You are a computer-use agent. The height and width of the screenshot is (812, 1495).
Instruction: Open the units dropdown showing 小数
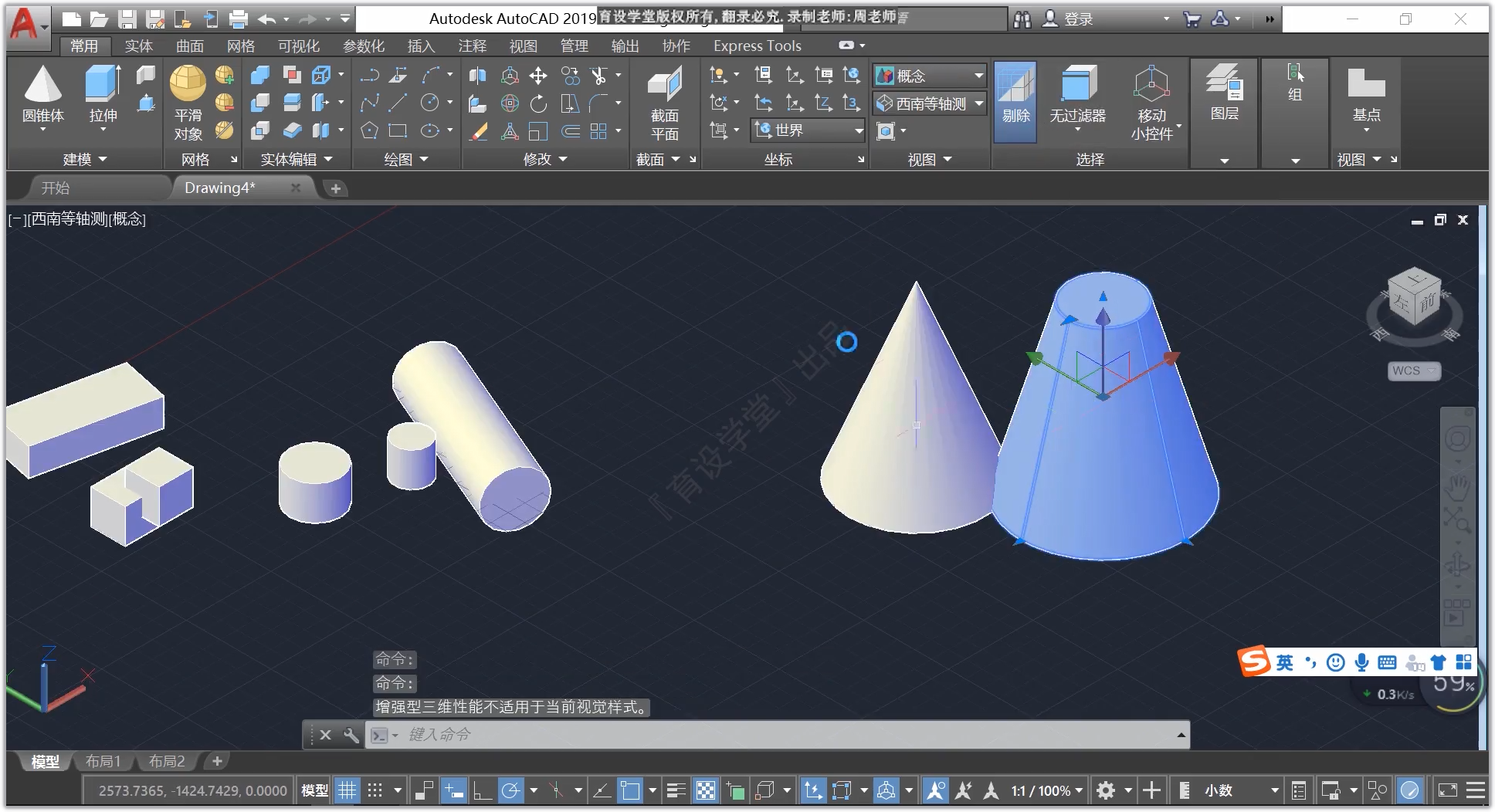(1242, 790)
